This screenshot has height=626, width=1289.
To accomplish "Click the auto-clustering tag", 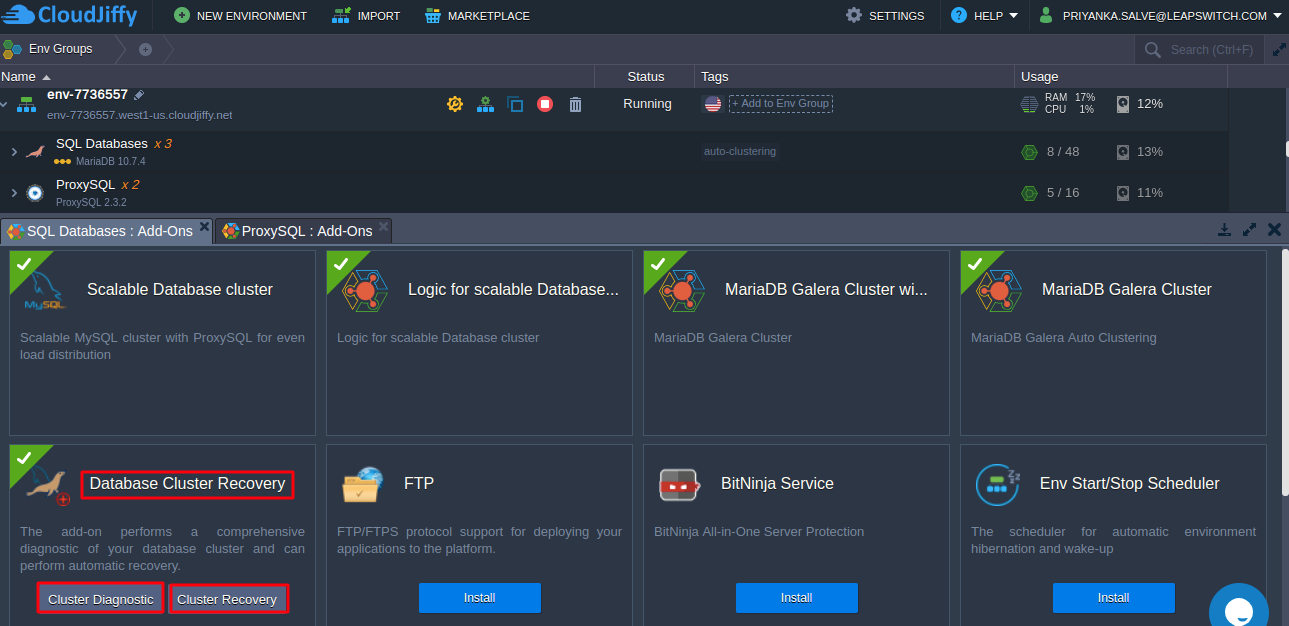I will click(740, 152).
